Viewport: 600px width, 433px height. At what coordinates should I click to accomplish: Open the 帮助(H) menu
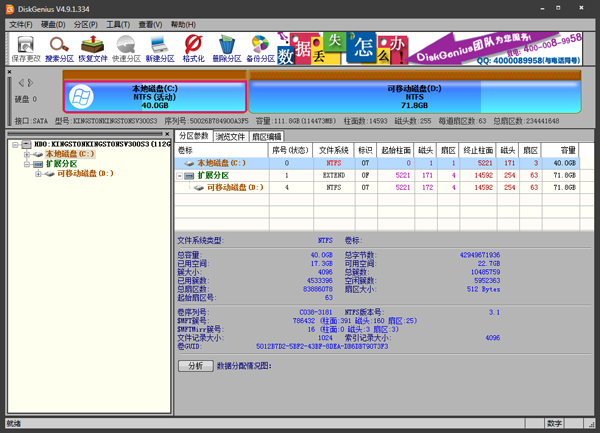[183, 25]
